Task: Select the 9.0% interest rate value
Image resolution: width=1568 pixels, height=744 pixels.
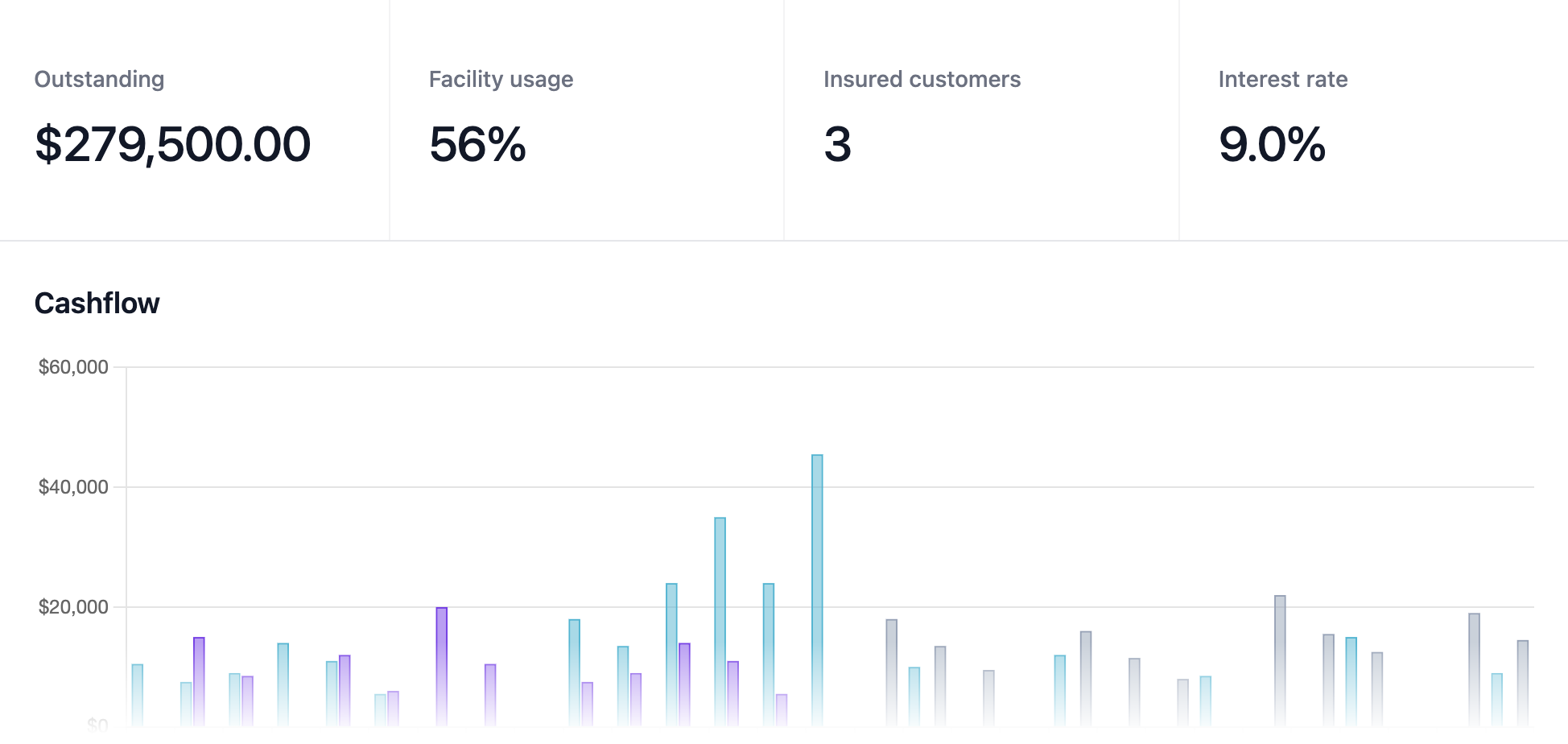Action: point(1272,145)
